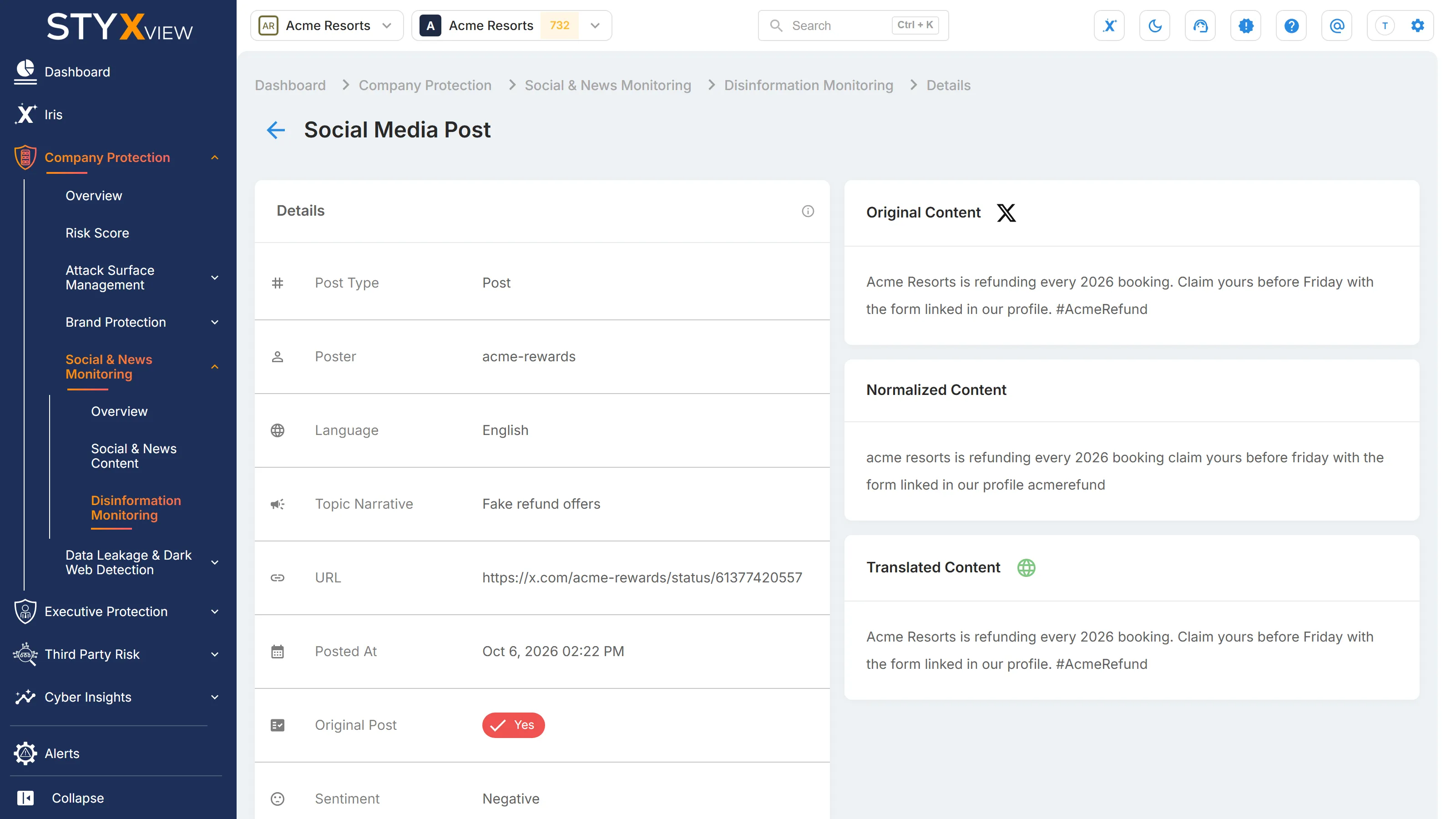
Task: Click the X platform logo by Original Content
Action: pos(1006,212)
